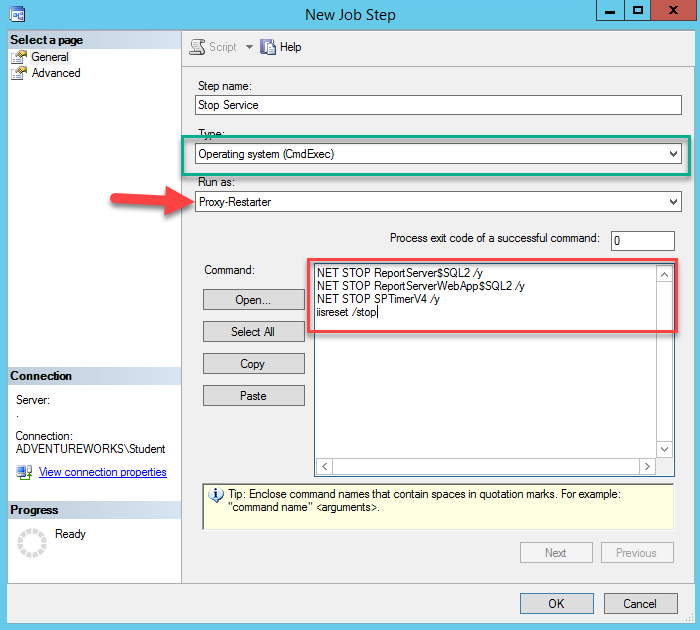
Task: Select the General page icon
Action: pos(19,57)
